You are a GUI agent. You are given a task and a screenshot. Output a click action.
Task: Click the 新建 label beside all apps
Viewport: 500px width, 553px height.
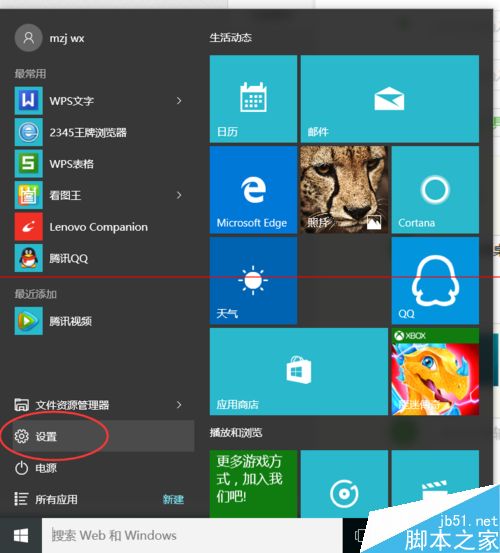click(x=173, y=499)
